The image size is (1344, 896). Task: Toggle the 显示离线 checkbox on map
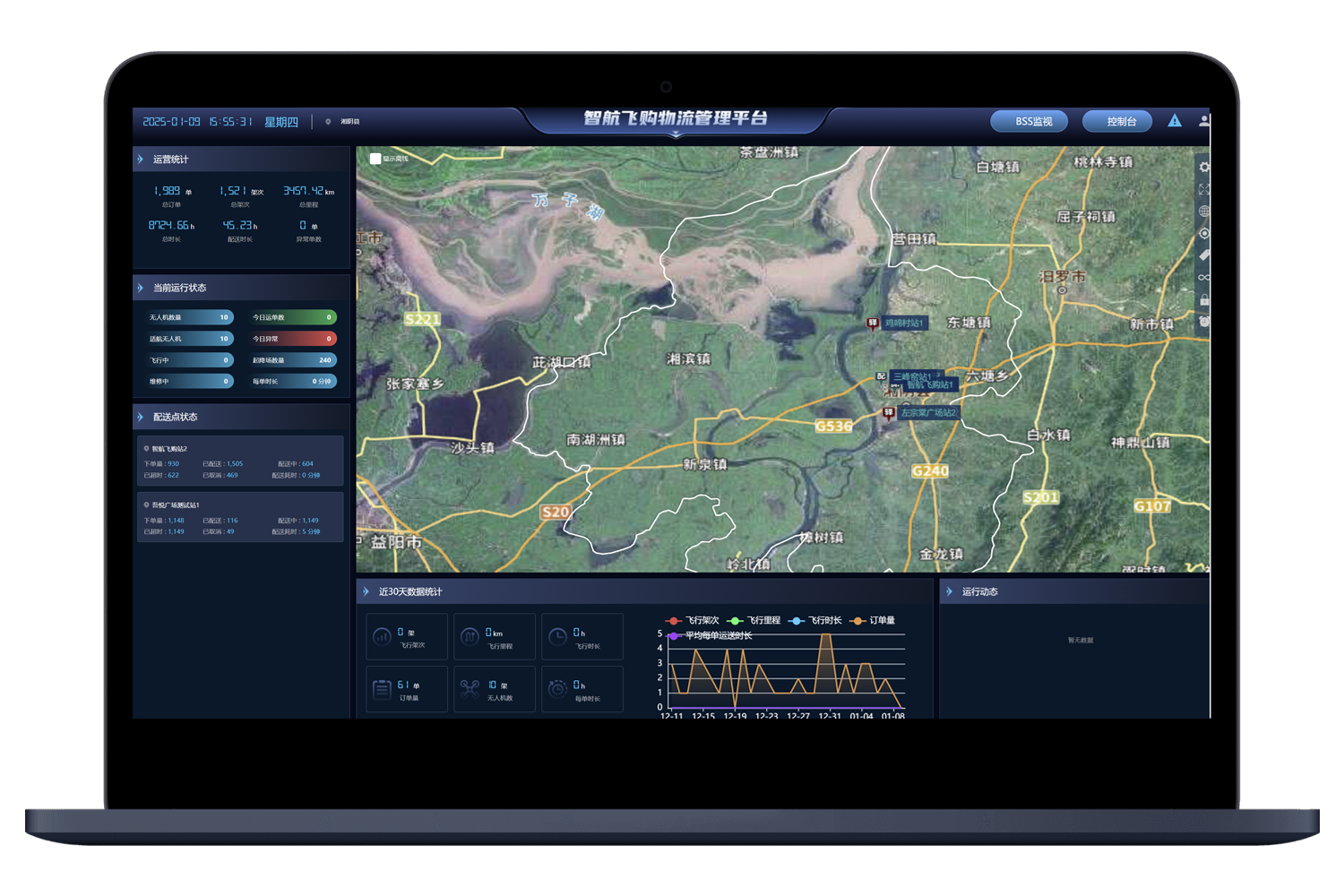tap(375, 159)
